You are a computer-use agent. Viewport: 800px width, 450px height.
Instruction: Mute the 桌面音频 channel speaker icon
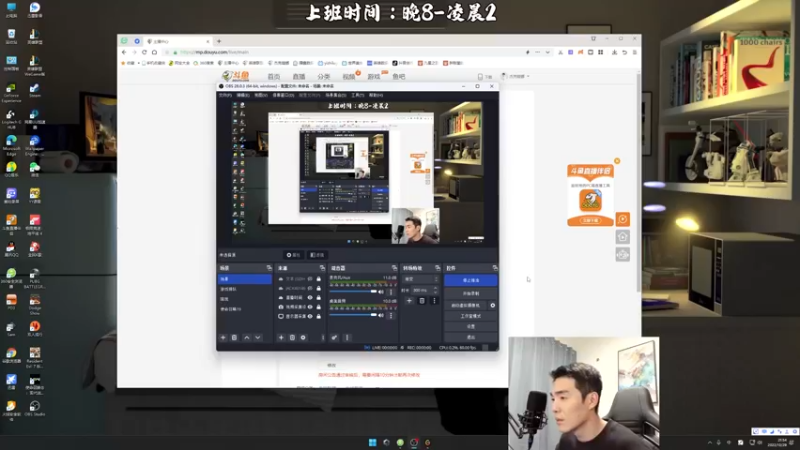click(381, 315)
